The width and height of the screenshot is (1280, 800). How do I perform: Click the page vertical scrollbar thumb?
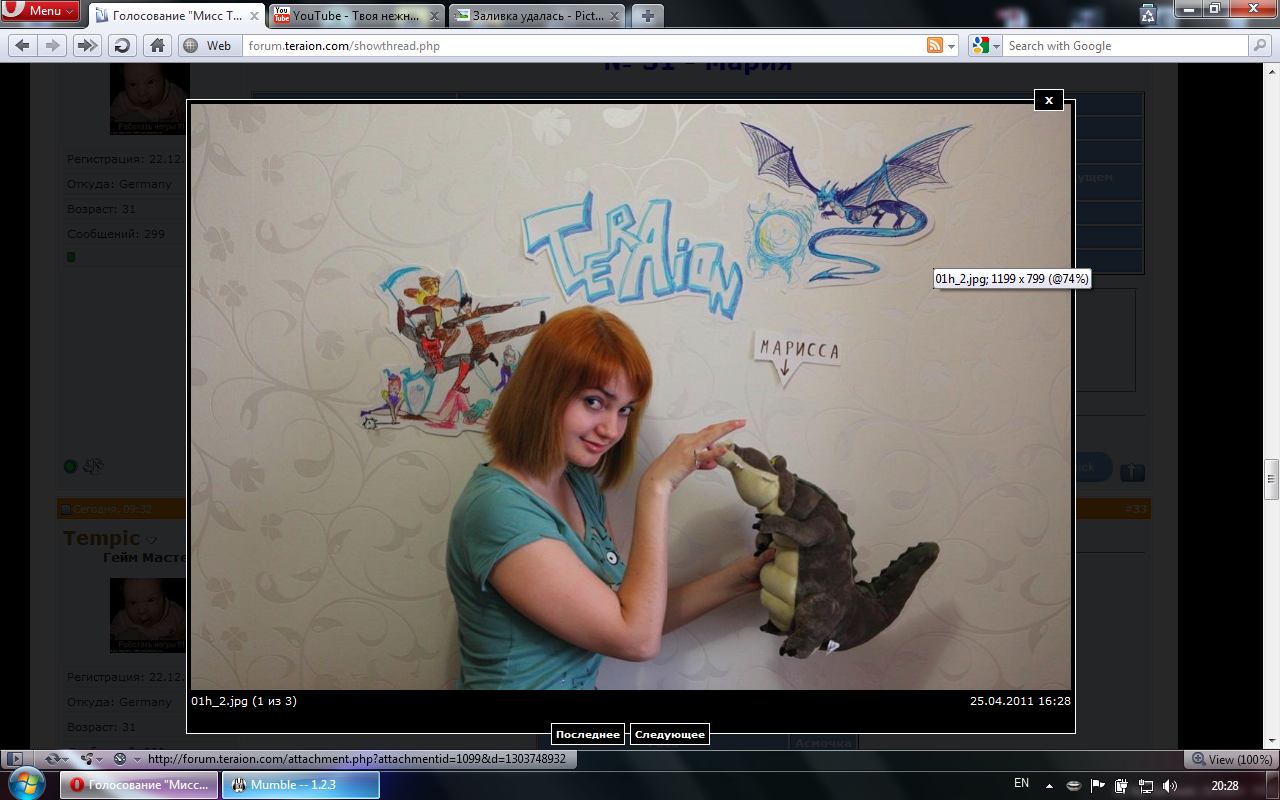click(1272, 479)
